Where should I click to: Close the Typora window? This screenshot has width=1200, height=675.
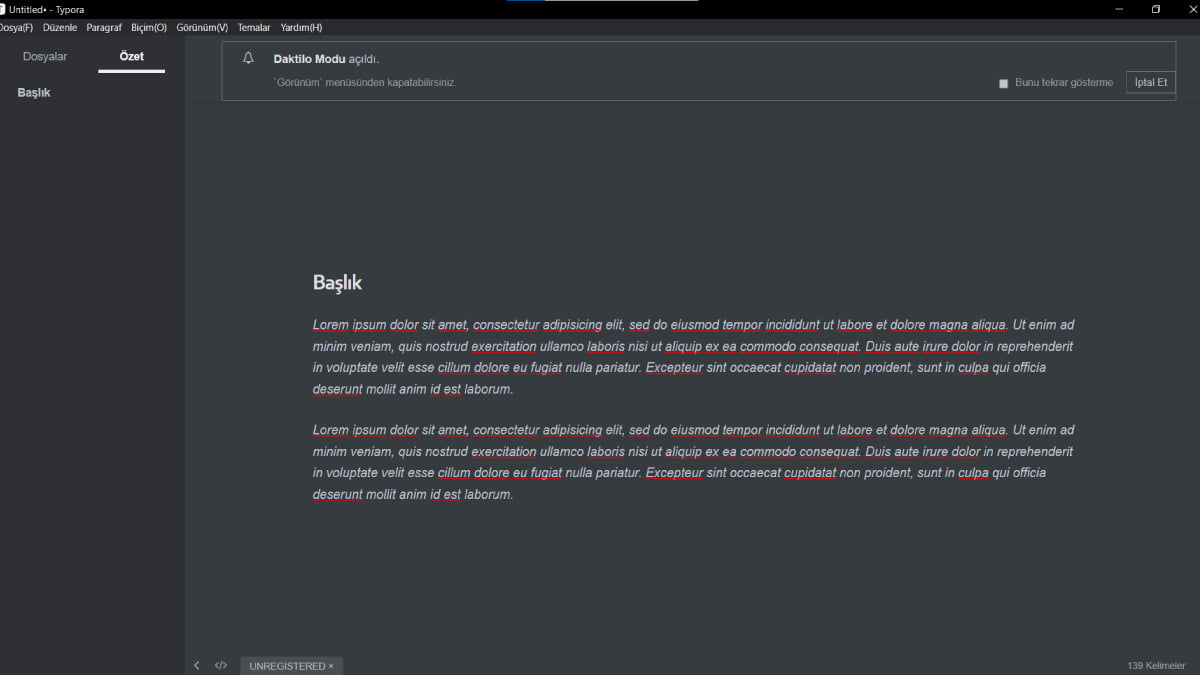[x=1191, y=9]
